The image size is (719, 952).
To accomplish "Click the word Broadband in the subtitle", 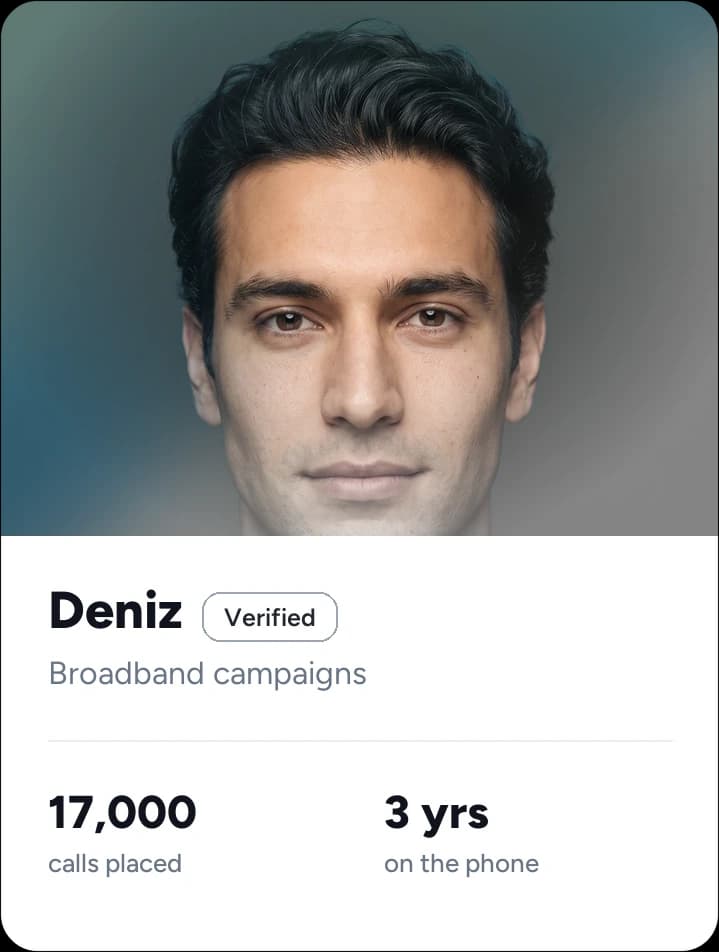I will pyautogui.click(x=126, y=674).
